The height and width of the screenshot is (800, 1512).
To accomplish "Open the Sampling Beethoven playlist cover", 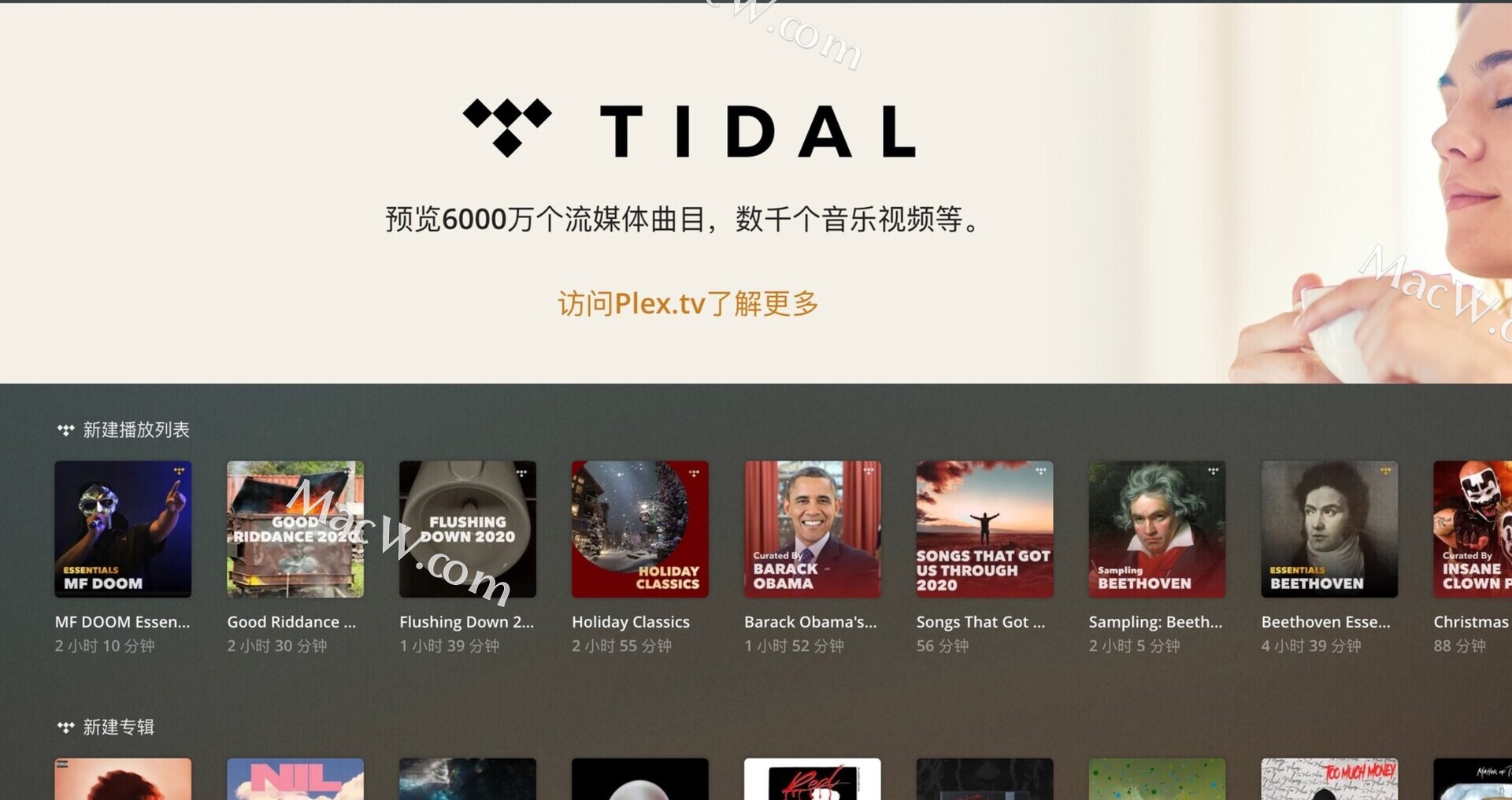I will click(1158, 529).
